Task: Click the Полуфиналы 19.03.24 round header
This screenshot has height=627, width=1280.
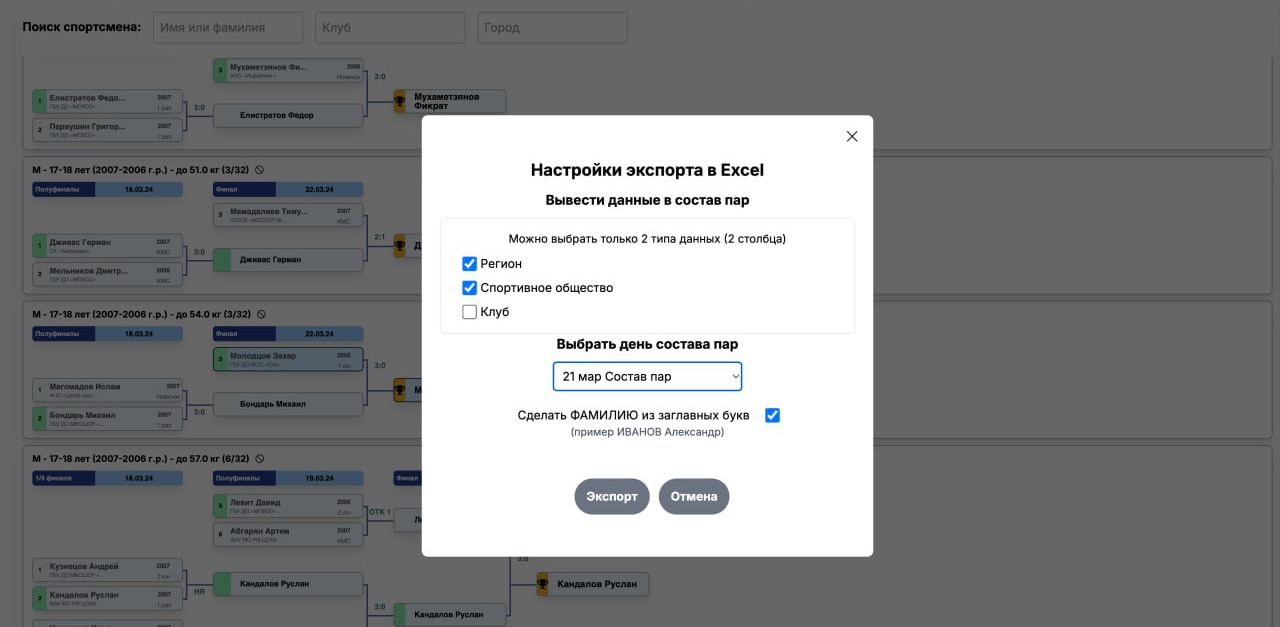Action: 288,478
